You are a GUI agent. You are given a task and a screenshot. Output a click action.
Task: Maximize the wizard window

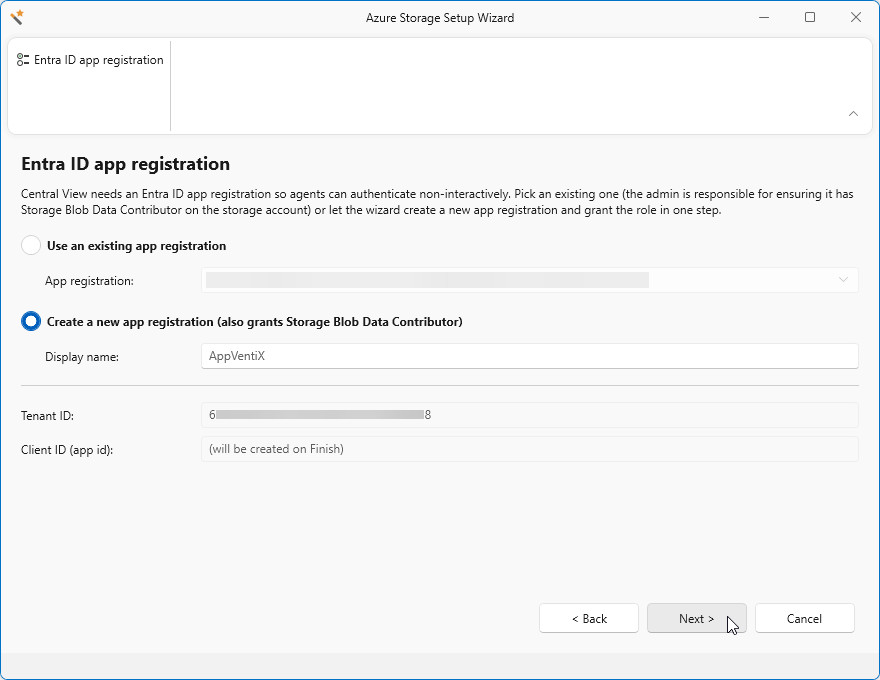[810, 17]
